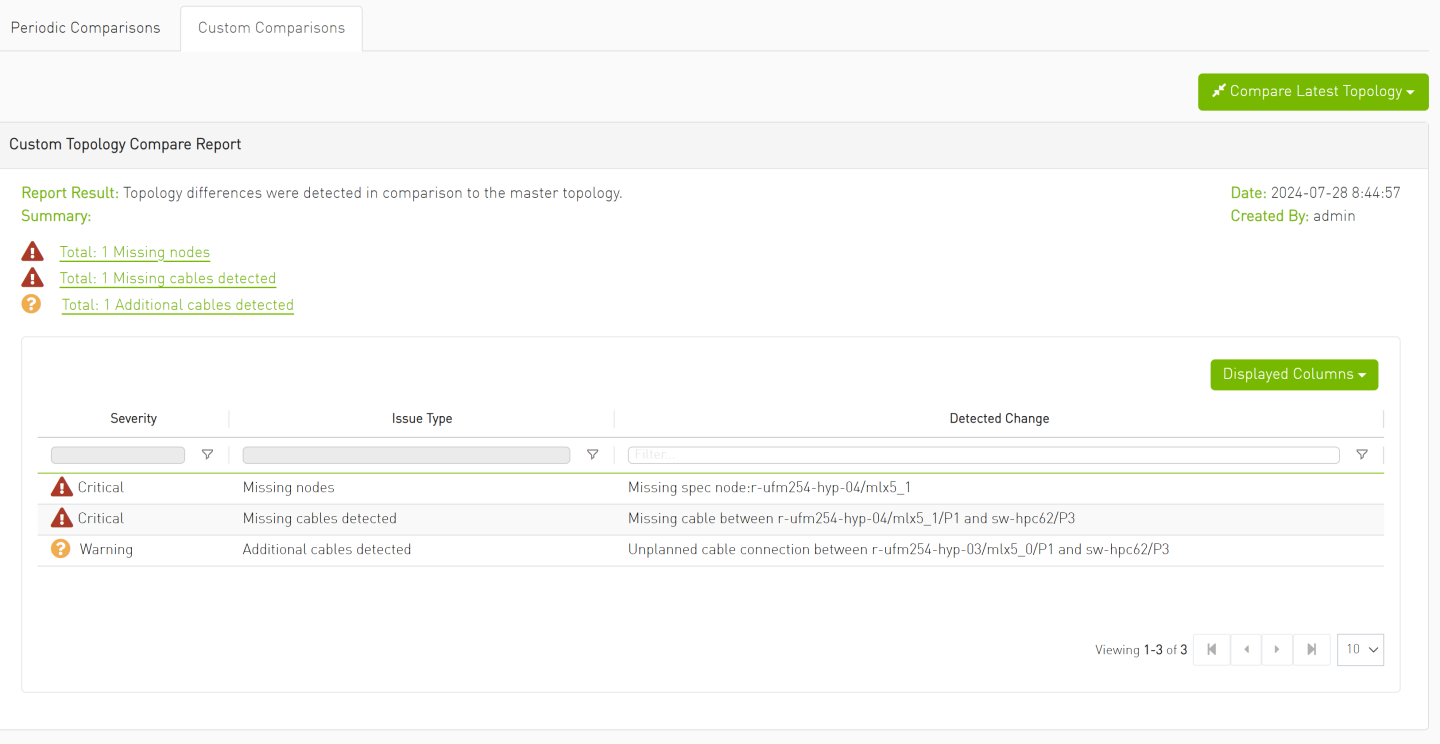Click the alert triangle beside Missing cables summary
1440x744 pixels.
tap(31, 277)
